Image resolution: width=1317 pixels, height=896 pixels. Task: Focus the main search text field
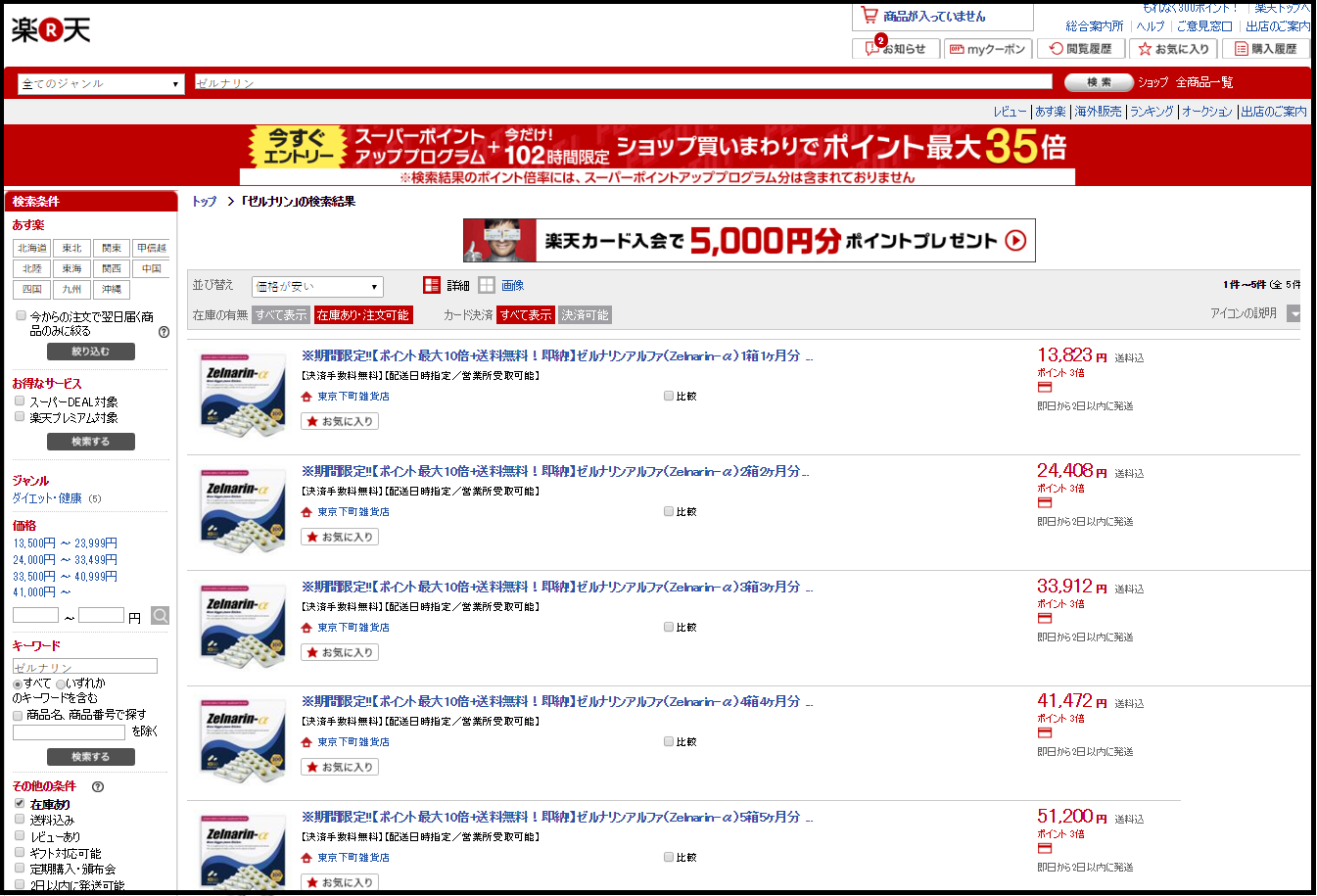click(624, 83)
